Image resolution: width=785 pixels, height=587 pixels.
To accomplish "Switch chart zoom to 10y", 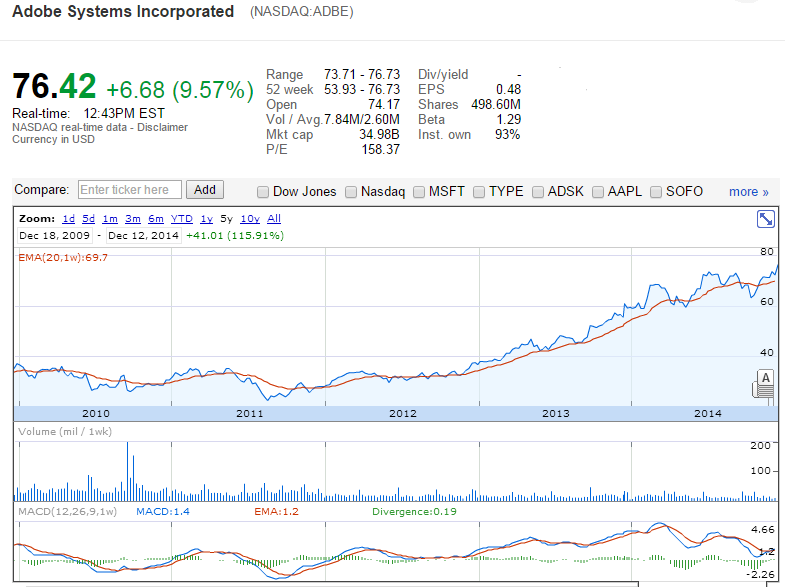I will [250, 219].
